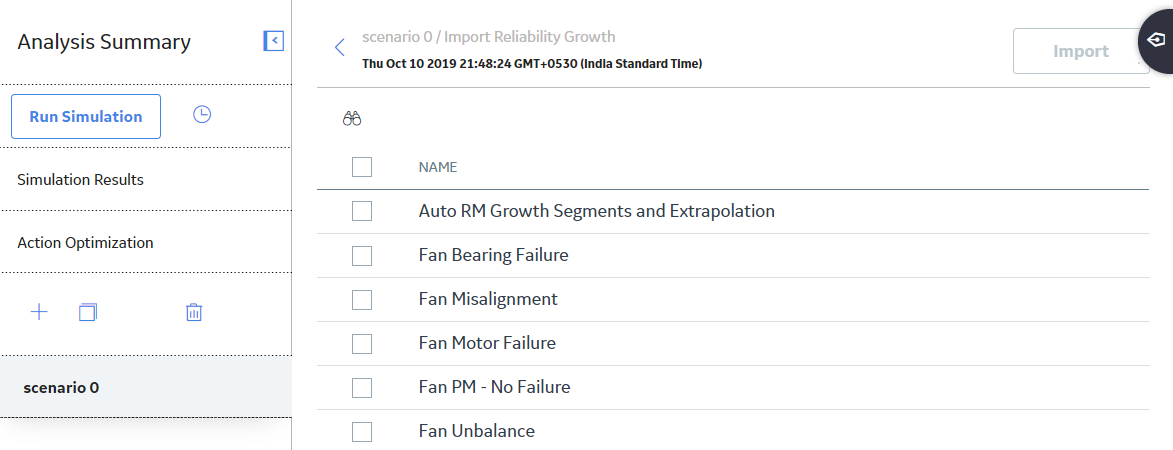This screenshot has height=450, width=1173.
Task: Tick the Fan Bearing Failure checkbox
Action: click(362, 256)
